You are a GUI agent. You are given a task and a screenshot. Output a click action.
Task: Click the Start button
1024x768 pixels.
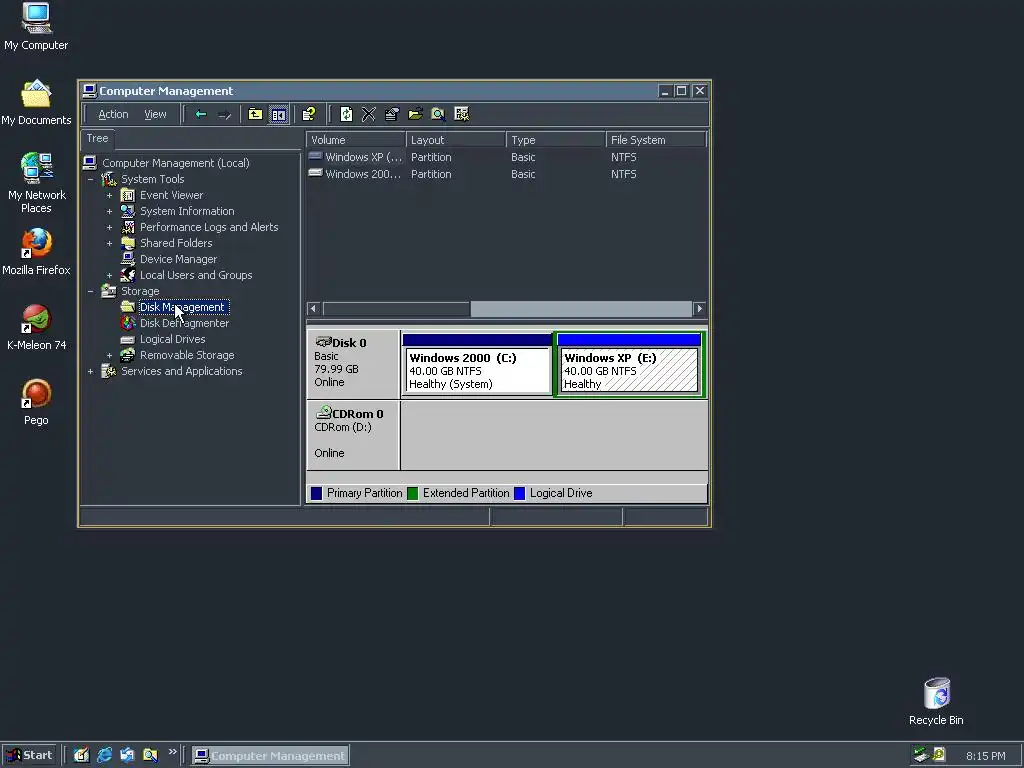coord(28,756)
